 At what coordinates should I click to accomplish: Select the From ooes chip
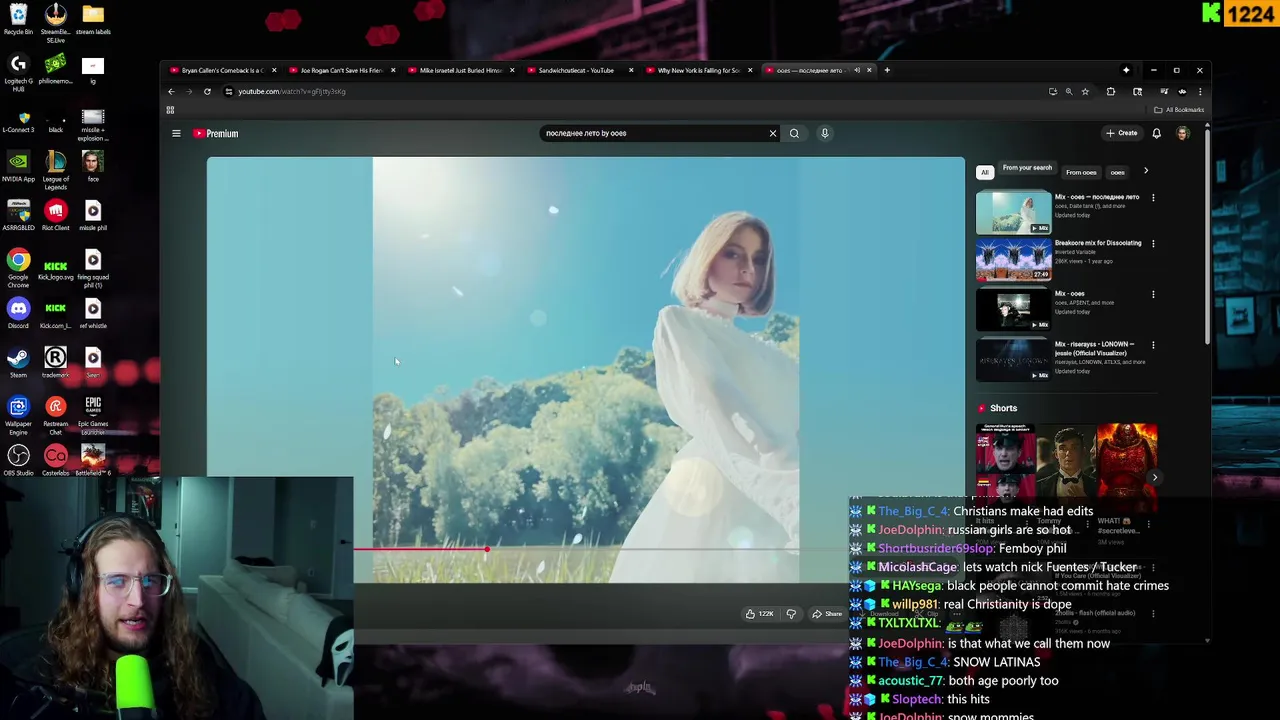(1081, 172)
